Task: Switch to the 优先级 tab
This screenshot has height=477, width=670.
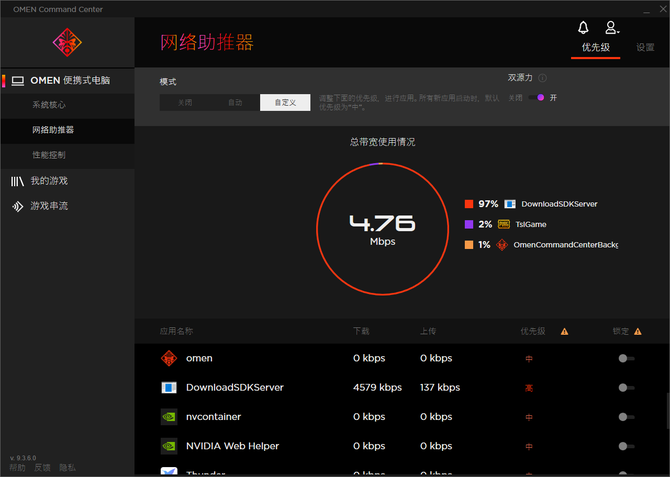Action: pyautogui.click(x=596, y=47)
